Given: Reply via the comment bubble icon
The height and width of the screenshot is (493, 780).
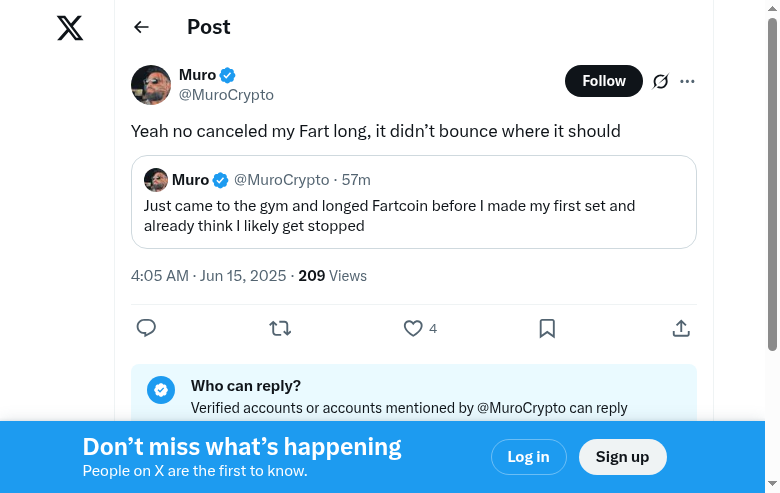Looking at the screenshot, I should tap(146, 328).
